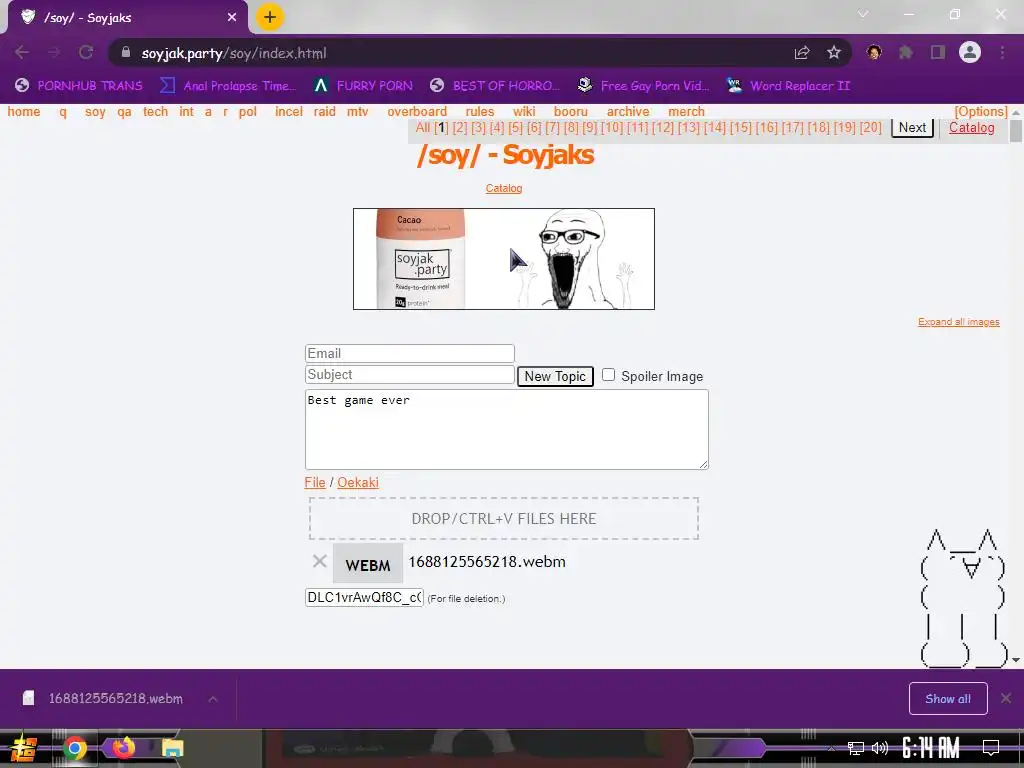
Task: Open File Explorer from the taskbar
Action: [172, 748]
